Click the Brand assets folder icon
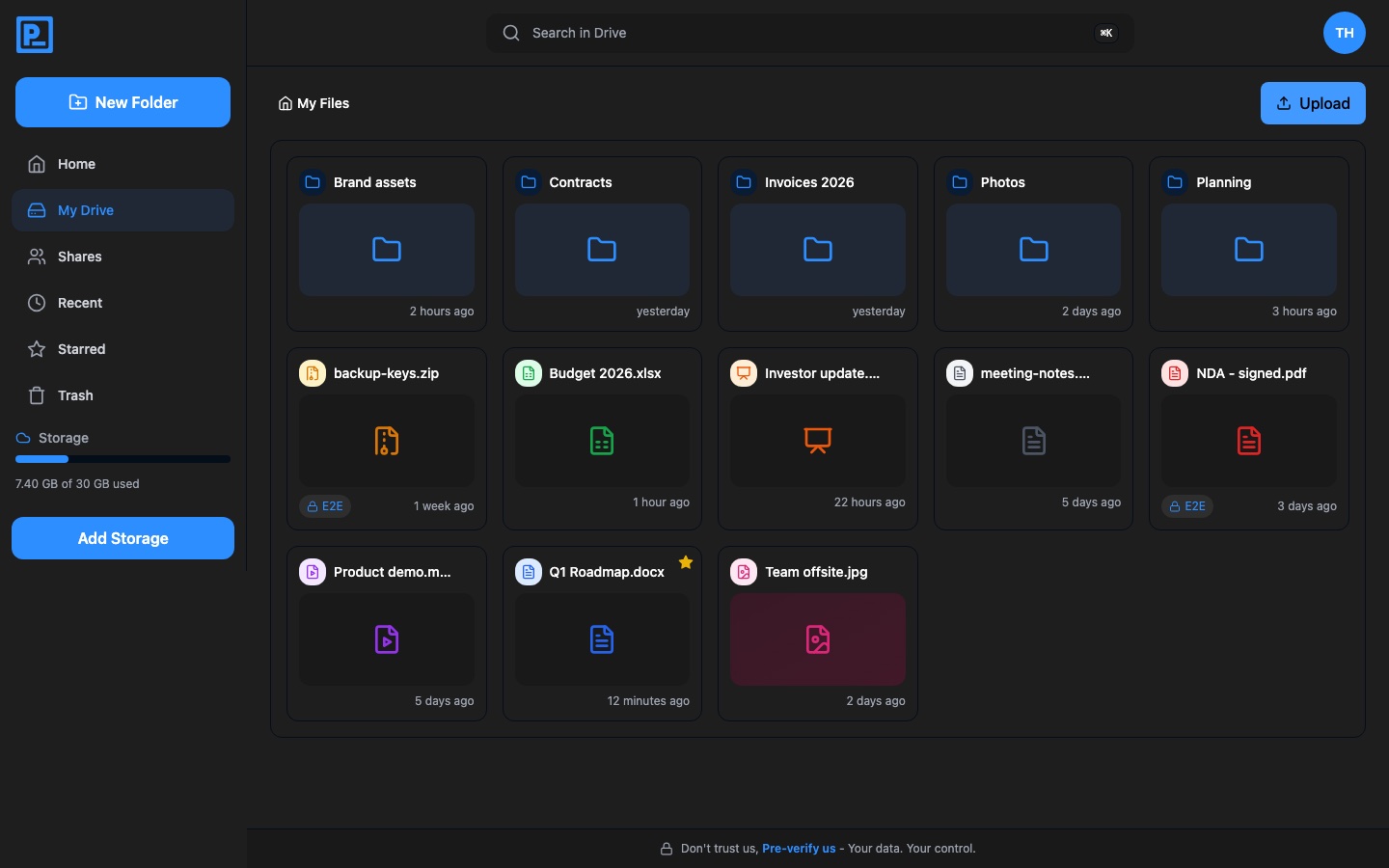Image resolution: width=1389 pixels, height=868 pixels. coord(387,250)
